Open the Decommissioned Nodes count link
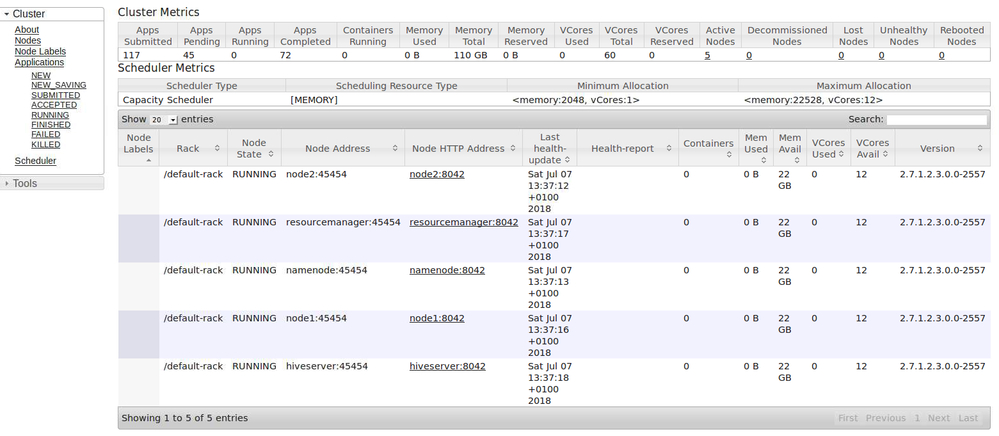 pos(749,55)
